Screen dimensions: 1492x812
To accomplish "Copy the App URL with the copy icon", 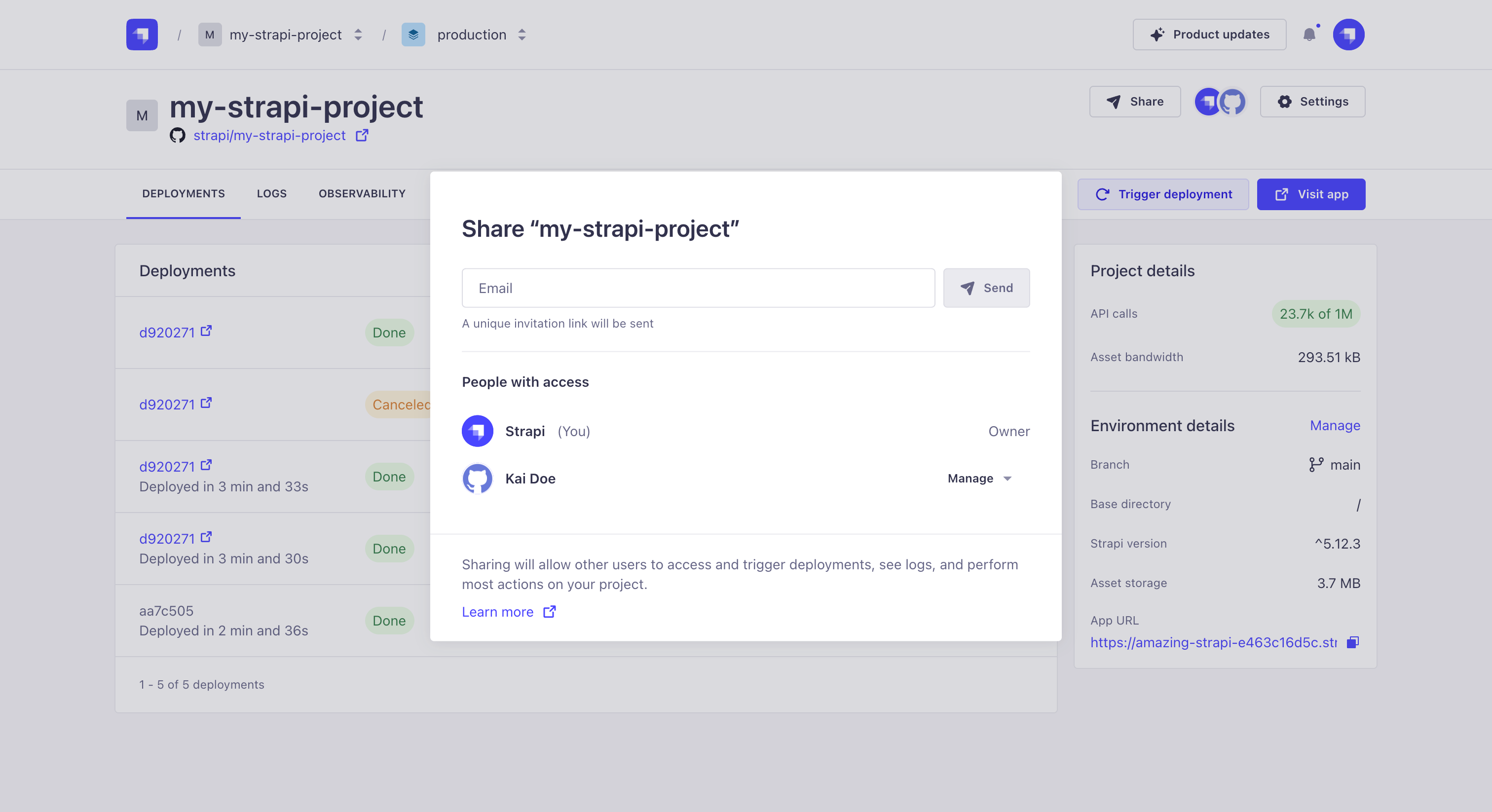I will pyautogui.click(x=1353, y=642).
